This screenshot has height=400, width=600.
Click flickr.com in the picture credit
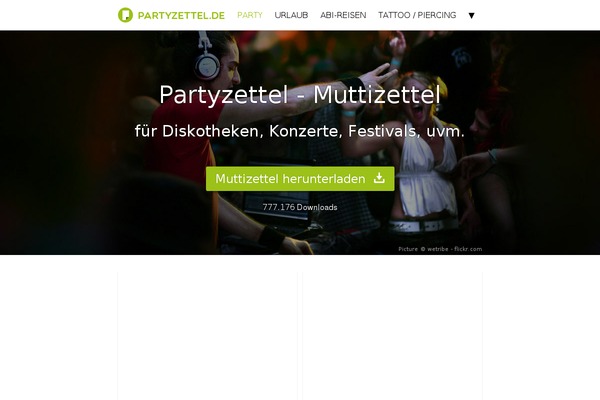[x=468, y=249]
